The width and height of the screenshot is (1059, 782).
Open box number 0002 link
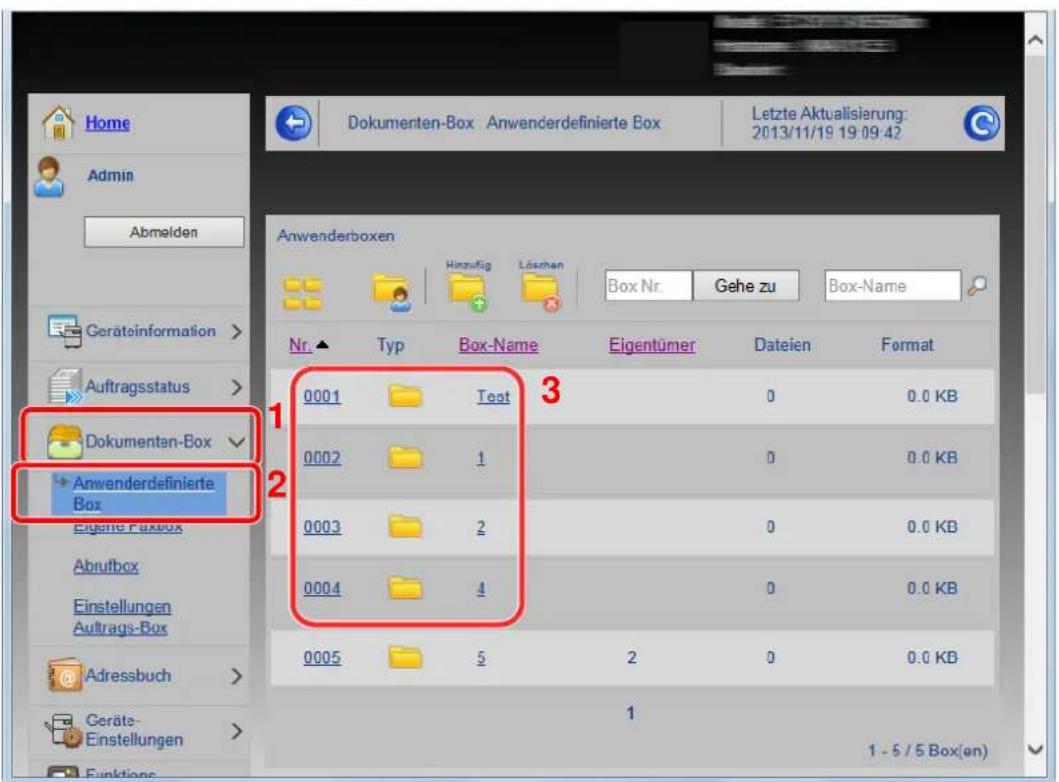click(321, 459)
